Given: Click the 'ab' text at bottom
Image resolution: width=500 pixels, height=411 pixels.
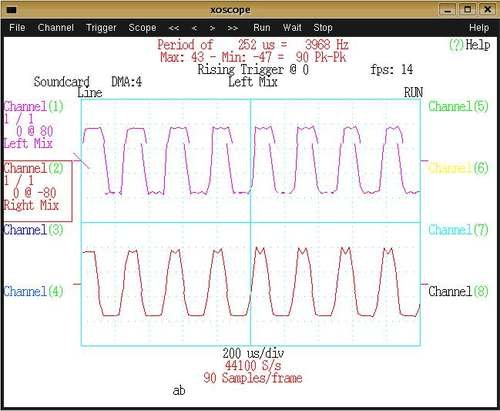Looking at the screenshot, I should pos(179,390).
